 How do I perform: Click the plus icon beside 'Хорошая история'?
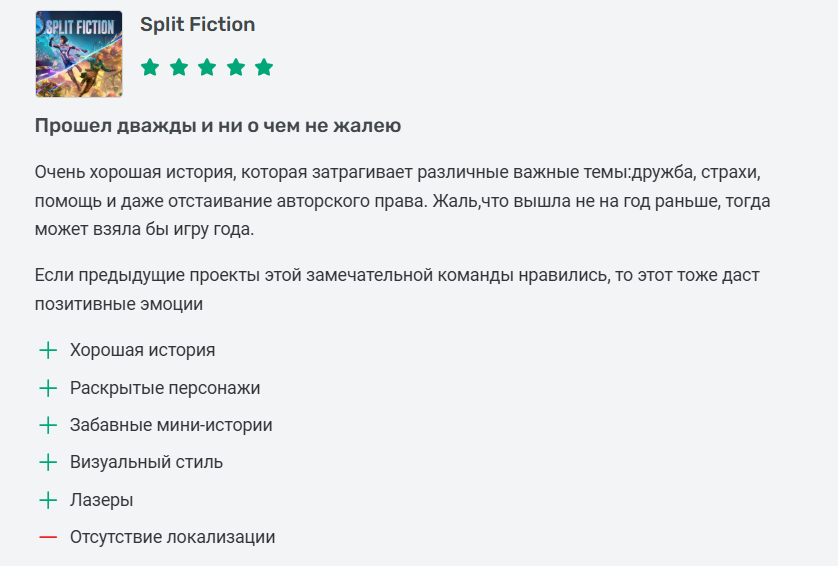tap(48, 351)
